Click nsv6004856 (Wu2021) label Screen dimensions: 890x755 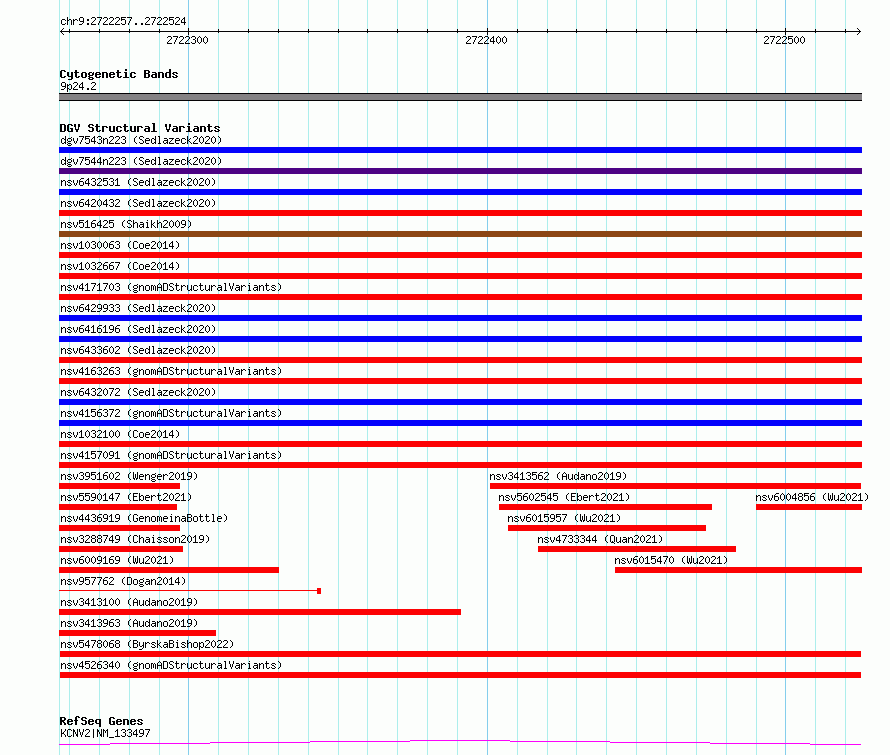pyautogui.click(x=812, y=497)
